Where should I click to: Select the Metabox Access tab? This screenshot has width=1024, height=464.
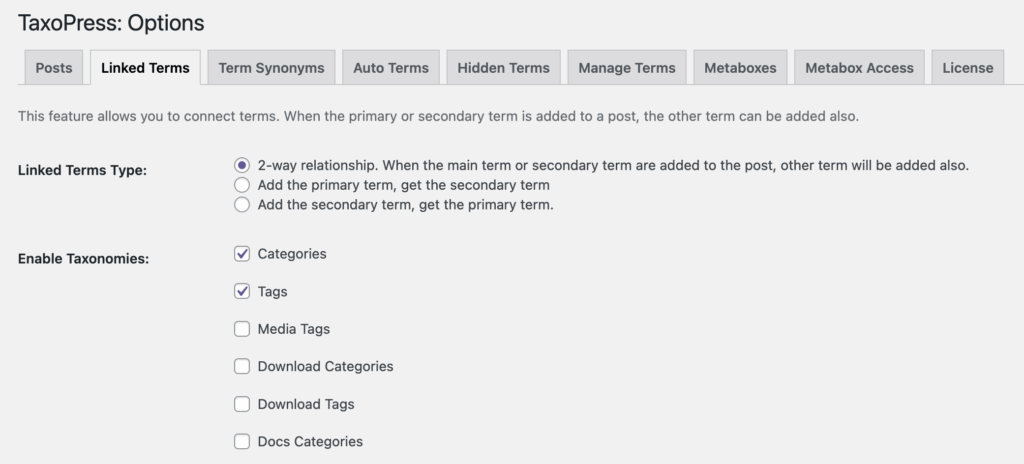point(859,68)
